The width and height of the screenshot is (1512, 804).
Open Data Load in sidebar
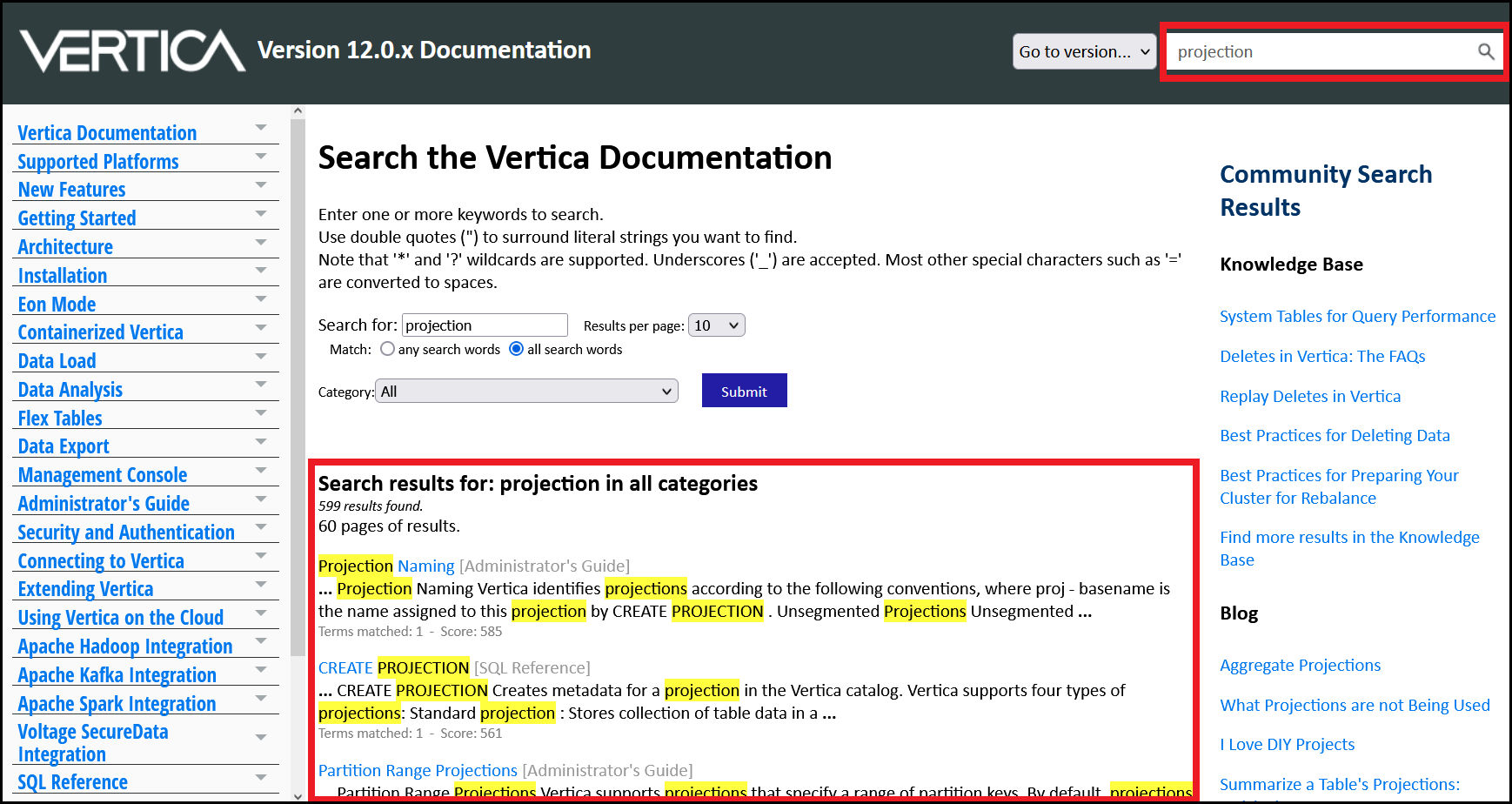click(x=57, y=361)
